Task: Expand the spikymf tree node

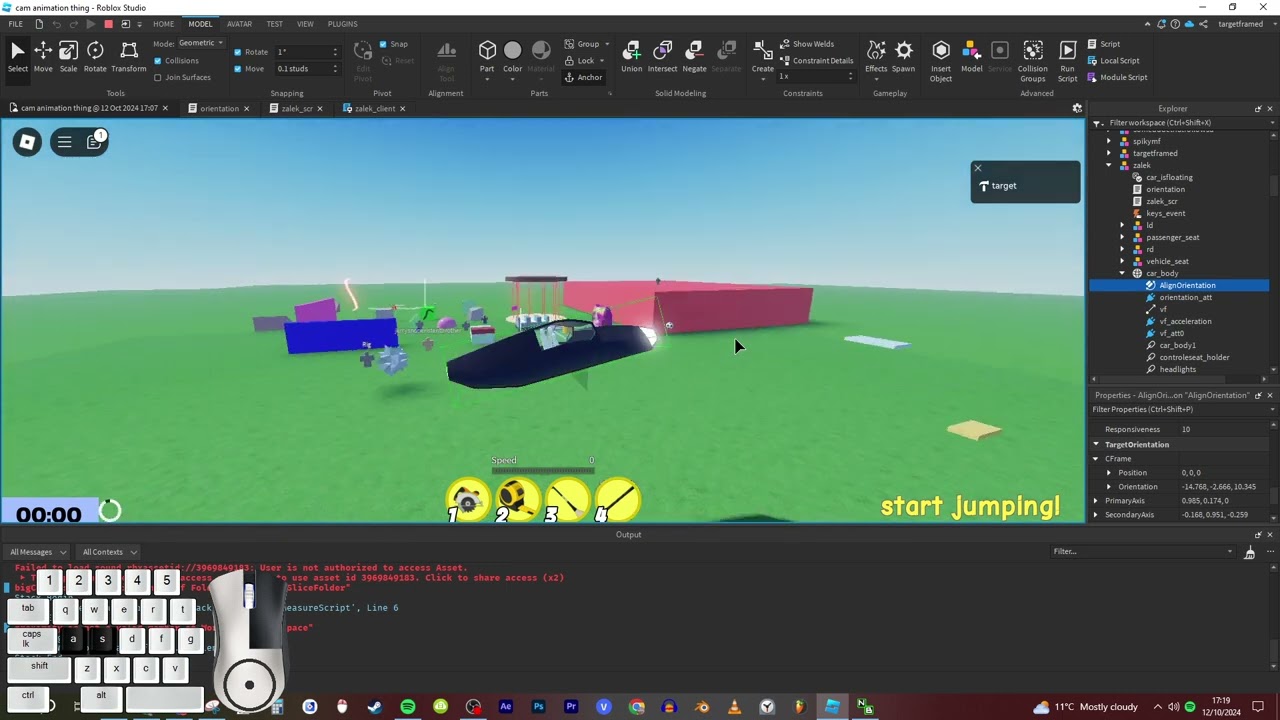Action: click(1108, 141)
